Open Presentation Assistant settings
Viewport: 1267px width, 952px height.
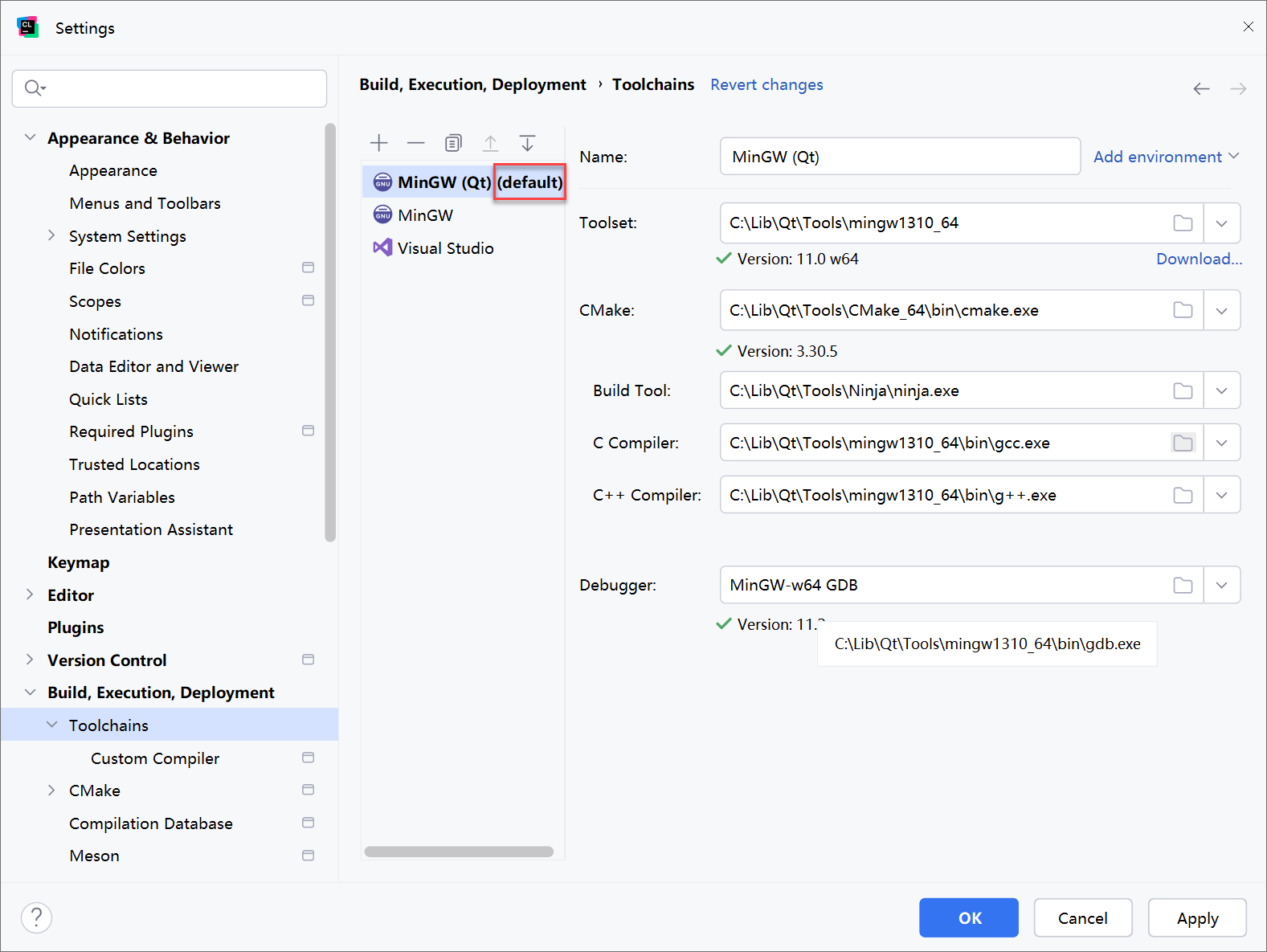pyautogui.click(x=151, y=529)
